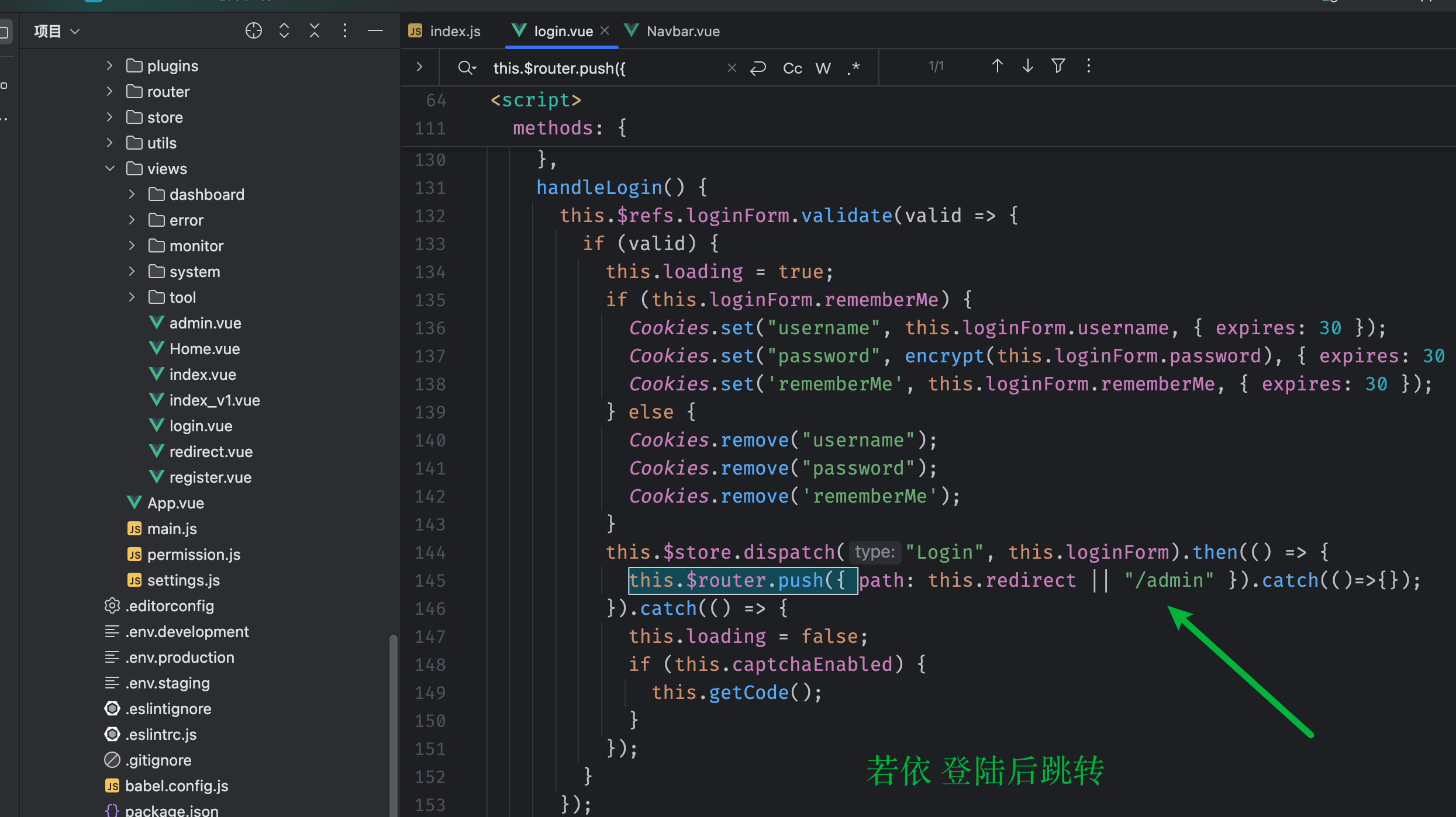Open search history magnifier icon
Screen dimensions: 1456x817
pyautogui.click(x=467, y=68)
